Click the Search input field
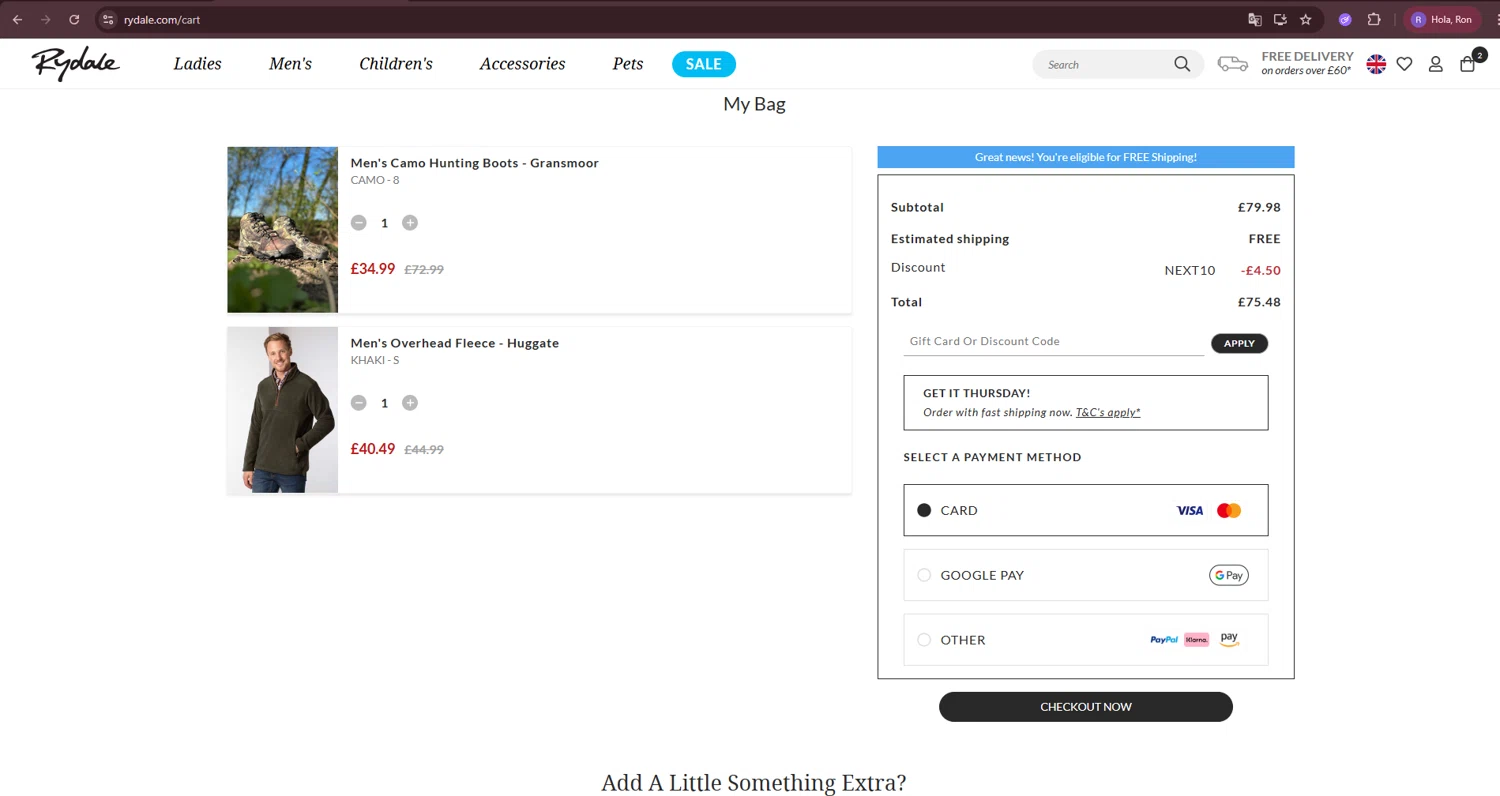1500x796 pixels. 1105,64
